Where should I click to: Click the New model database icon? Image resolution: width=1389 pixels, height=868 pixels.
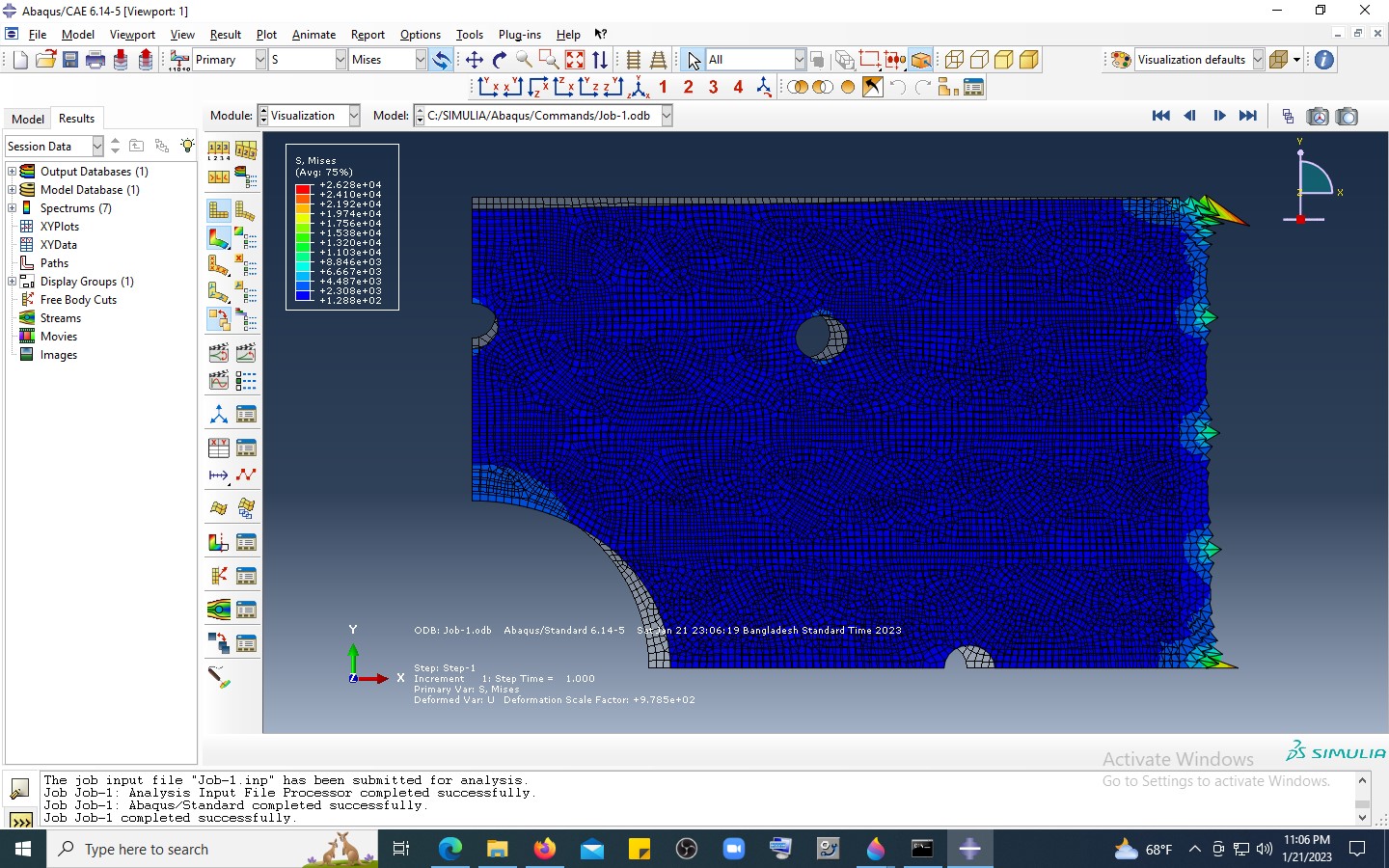pyautogui.click(x=20, y=60)
